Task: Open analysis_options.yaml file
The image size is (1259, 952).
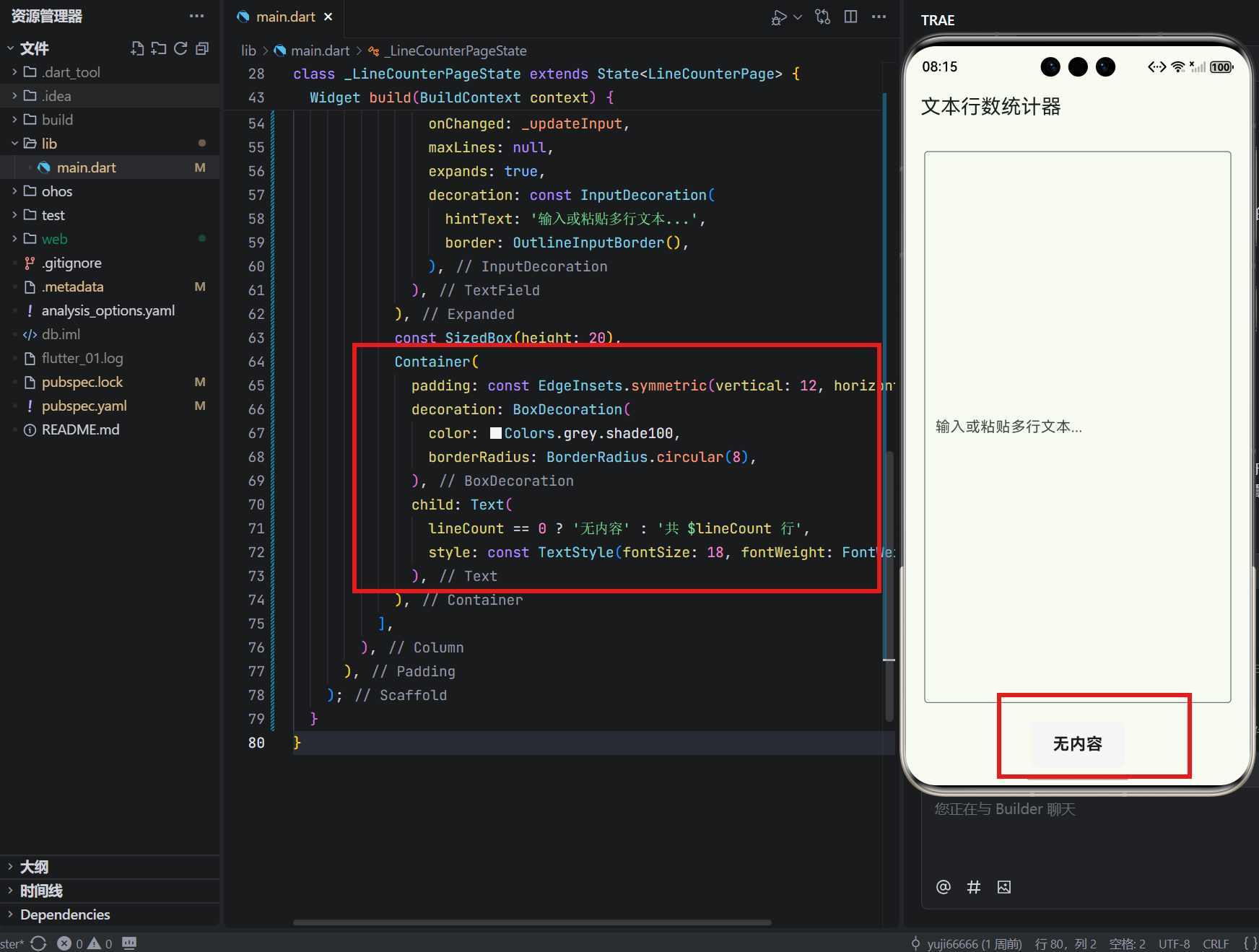Action: pyautogui.click(x=110, y=310)
